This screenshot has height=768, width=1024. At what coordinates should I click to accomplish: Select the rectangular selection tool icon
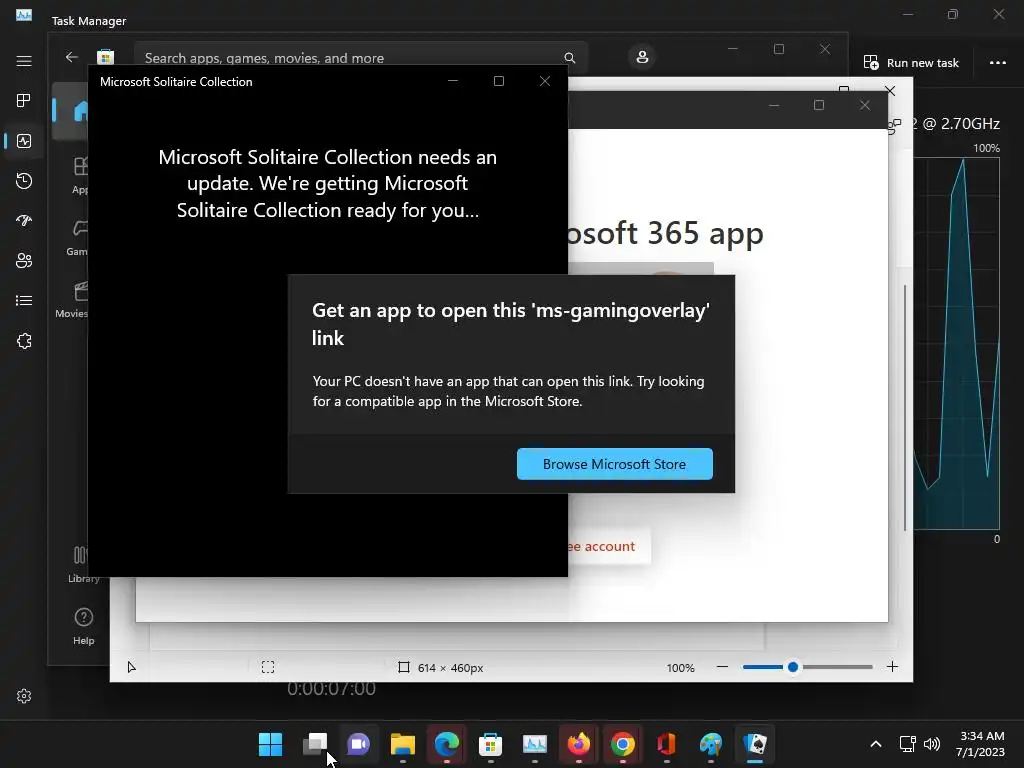pyautogui.click(x=268, y=667)
